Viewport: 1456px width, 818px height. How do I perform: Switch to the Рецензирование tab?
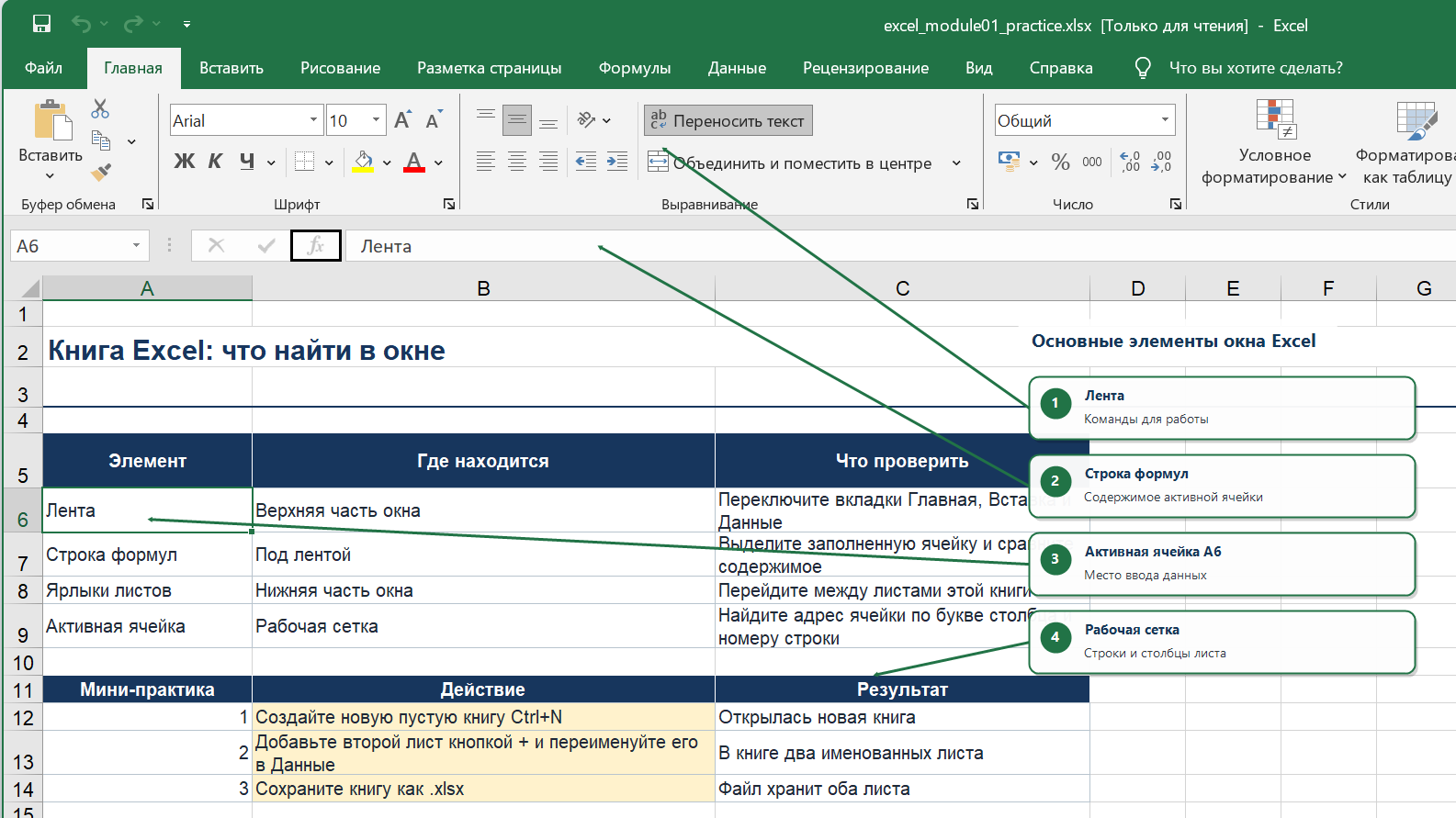tap(865, 68)
